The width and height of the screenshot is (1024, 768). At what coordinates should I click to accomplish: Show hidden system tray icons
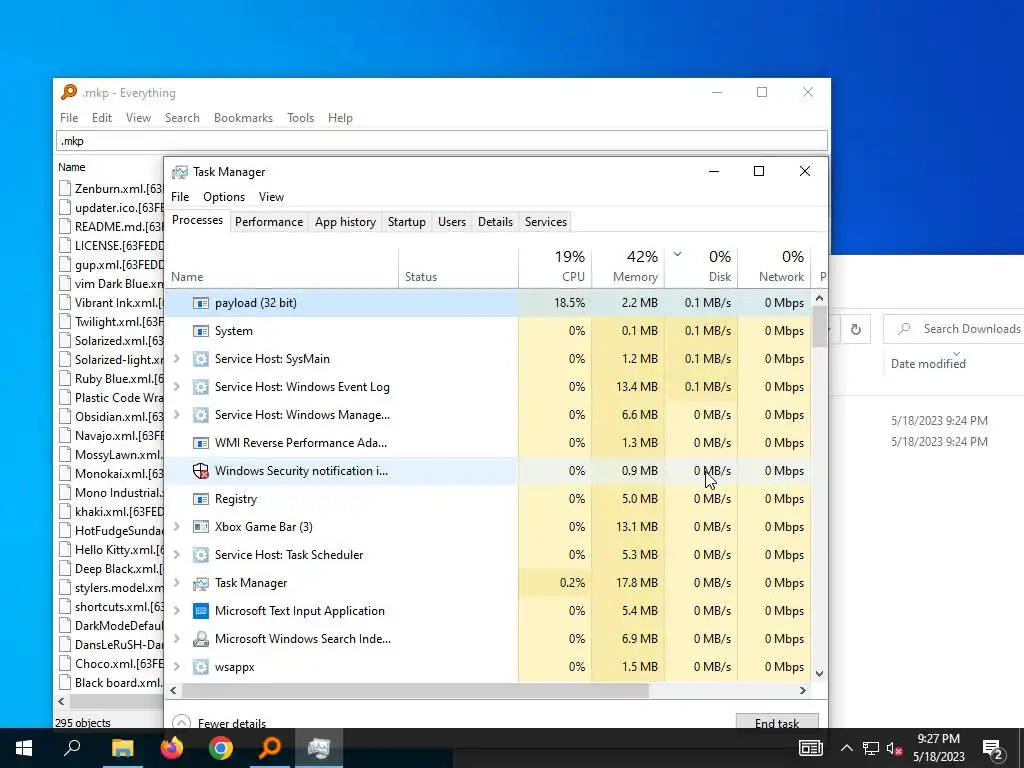click(846, 748)
